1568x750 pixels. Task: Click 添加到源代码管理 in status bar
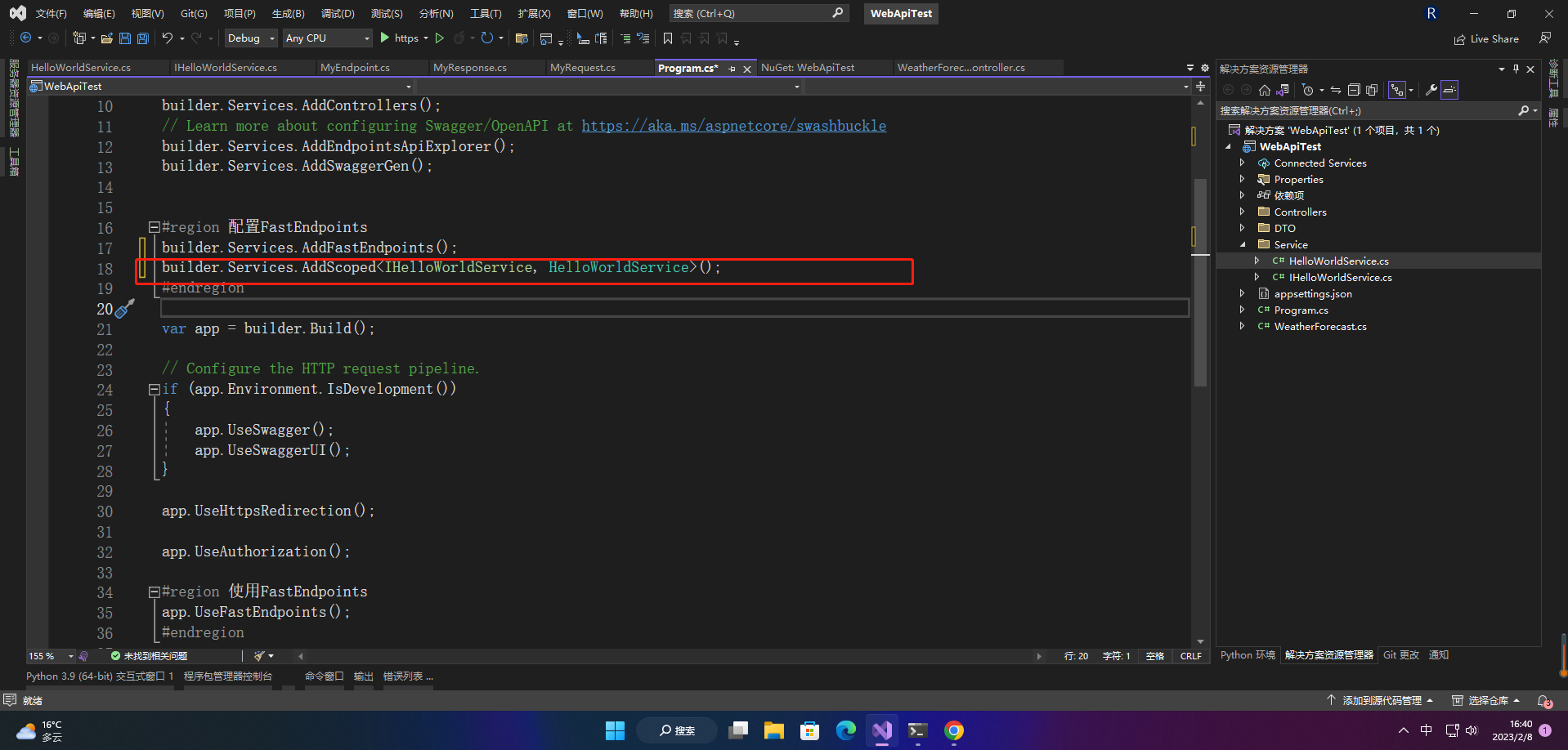1380,701
